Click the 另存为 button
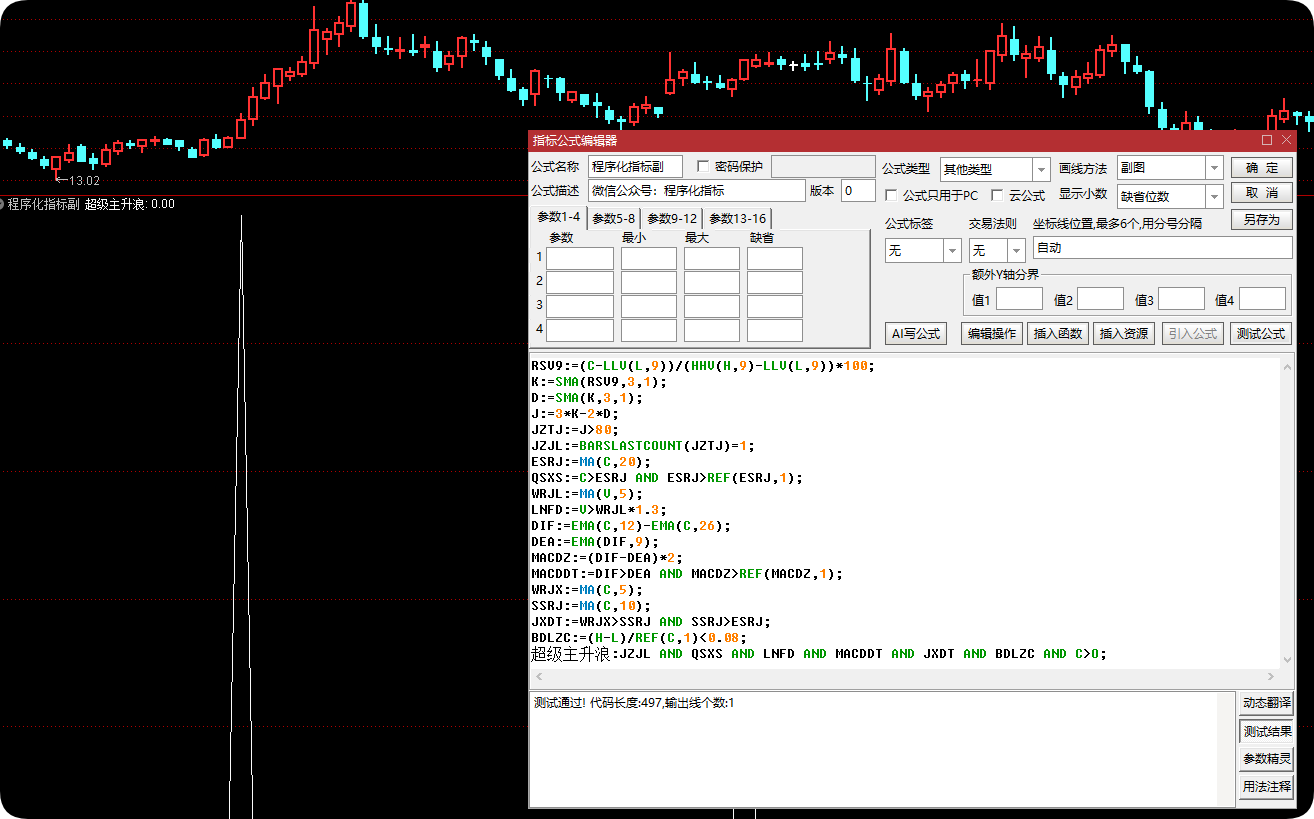 (x=1261, y=219)
